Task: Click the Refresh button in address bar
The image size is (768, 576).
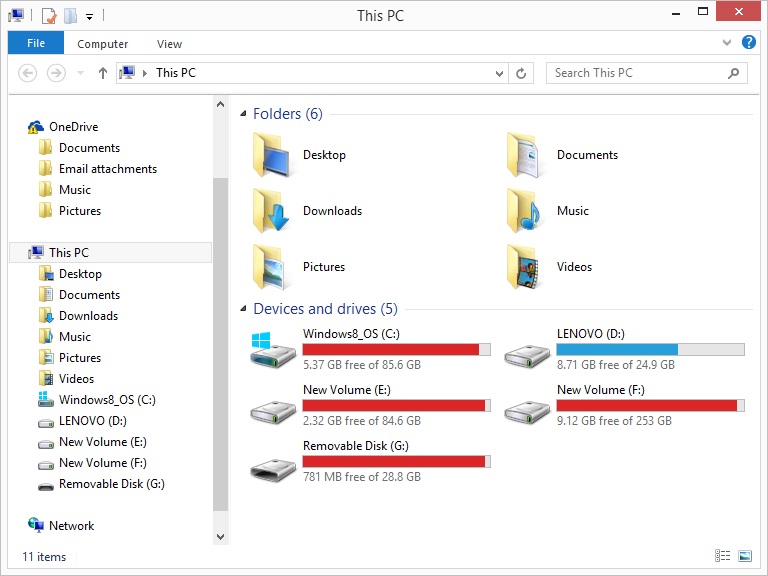Action: (x=521, y=73)
